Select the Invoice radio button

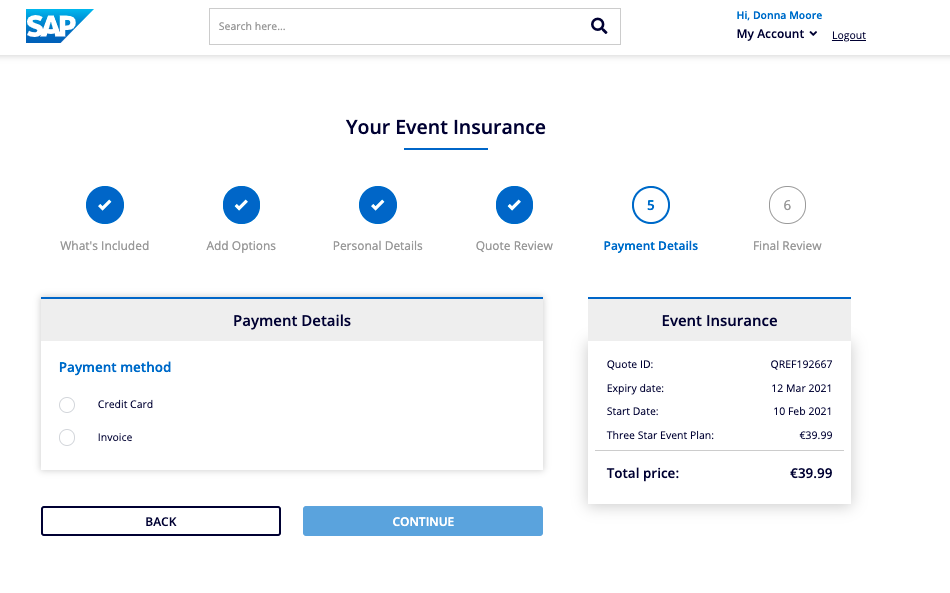pos(67,438)
